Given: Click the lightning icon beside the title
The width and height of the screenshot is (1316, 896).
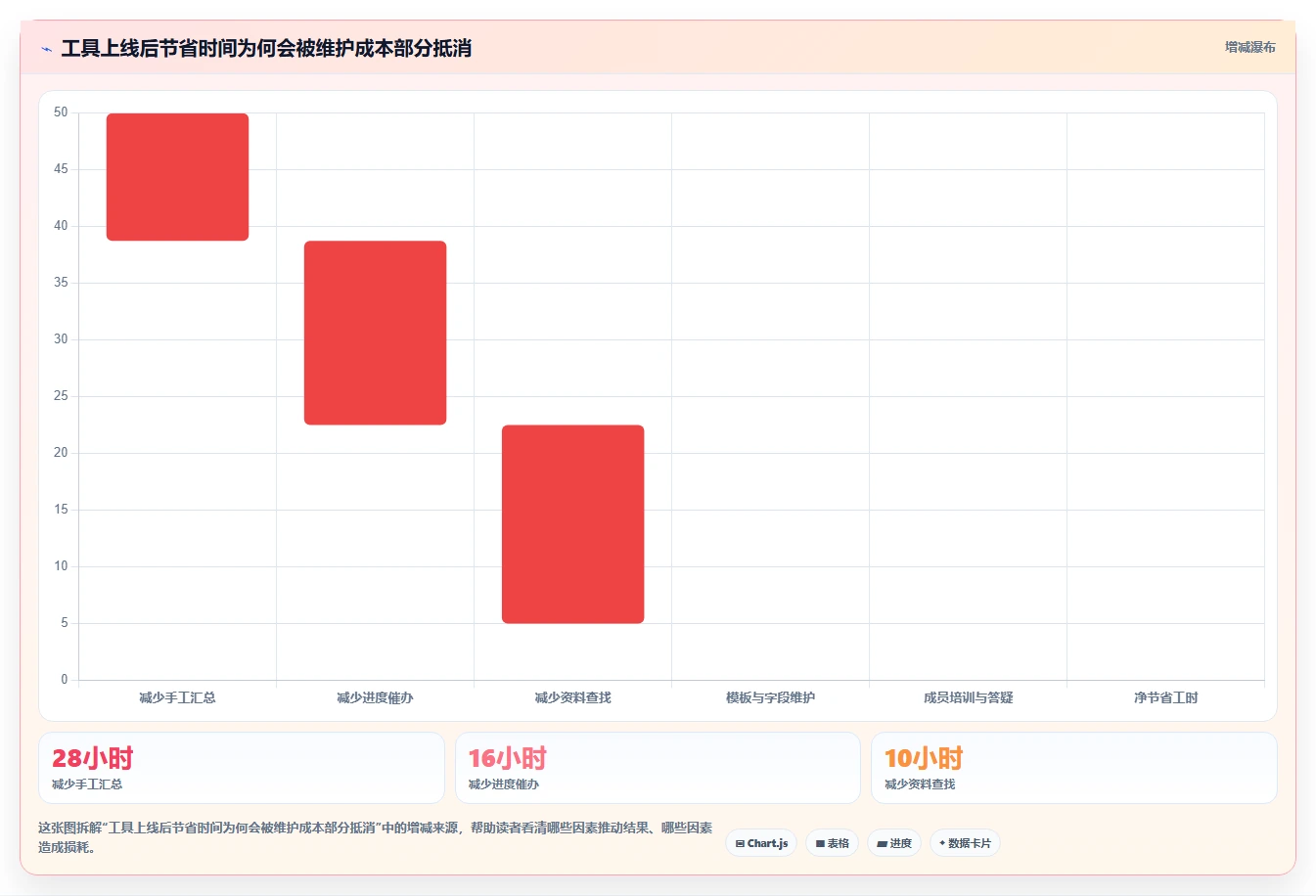Looking at the screenshot, I should pos(46,49).
